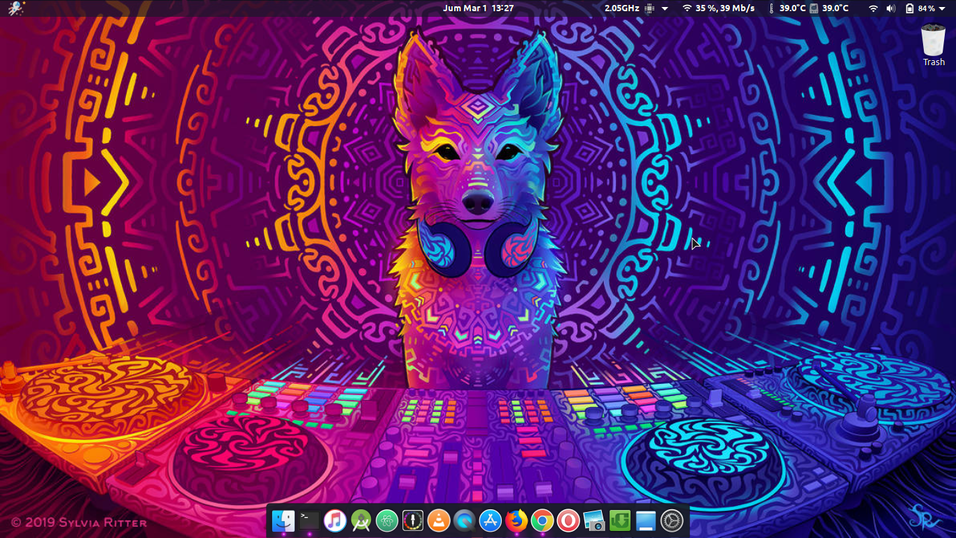Launch the color picker app in dock
The width and height of the screenshot is (956, 538).
point(413,521)
